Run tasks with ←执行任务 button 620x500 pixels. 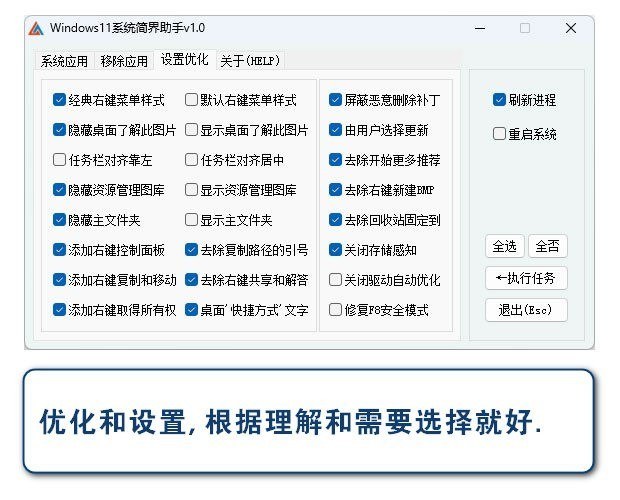click(x=526, y=278)
